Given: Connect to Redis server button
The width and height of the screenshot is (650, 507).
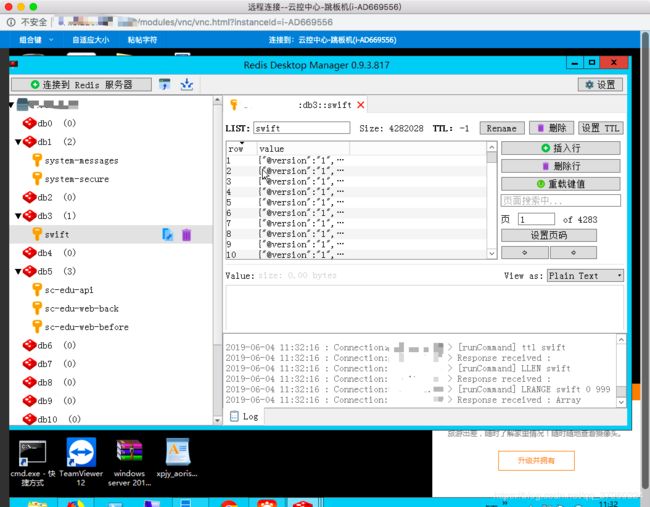Looking at the screenshot, I should tap(81, 85).
